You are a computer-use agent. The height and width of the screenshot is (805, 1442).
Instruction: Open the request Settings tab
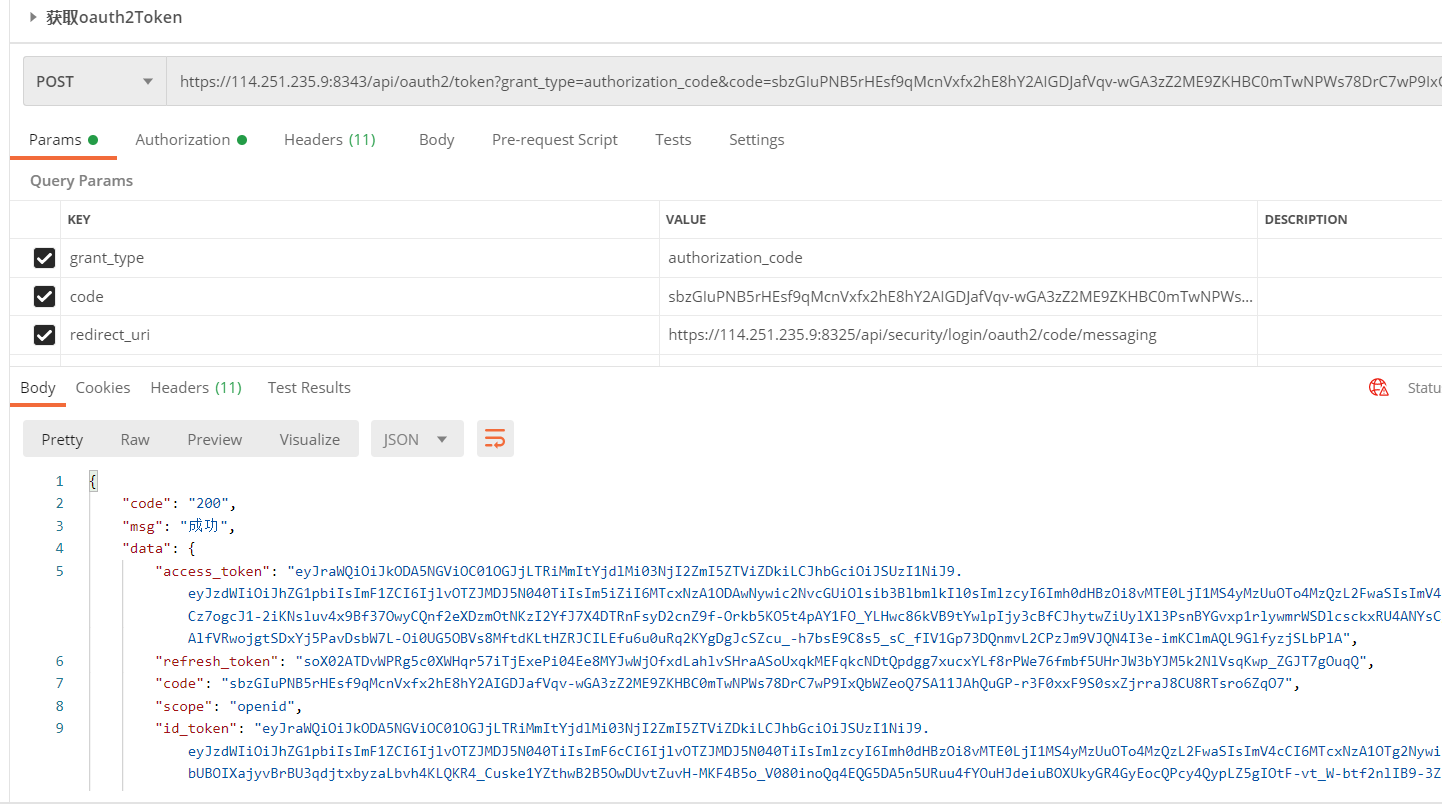tap(756, 140)
